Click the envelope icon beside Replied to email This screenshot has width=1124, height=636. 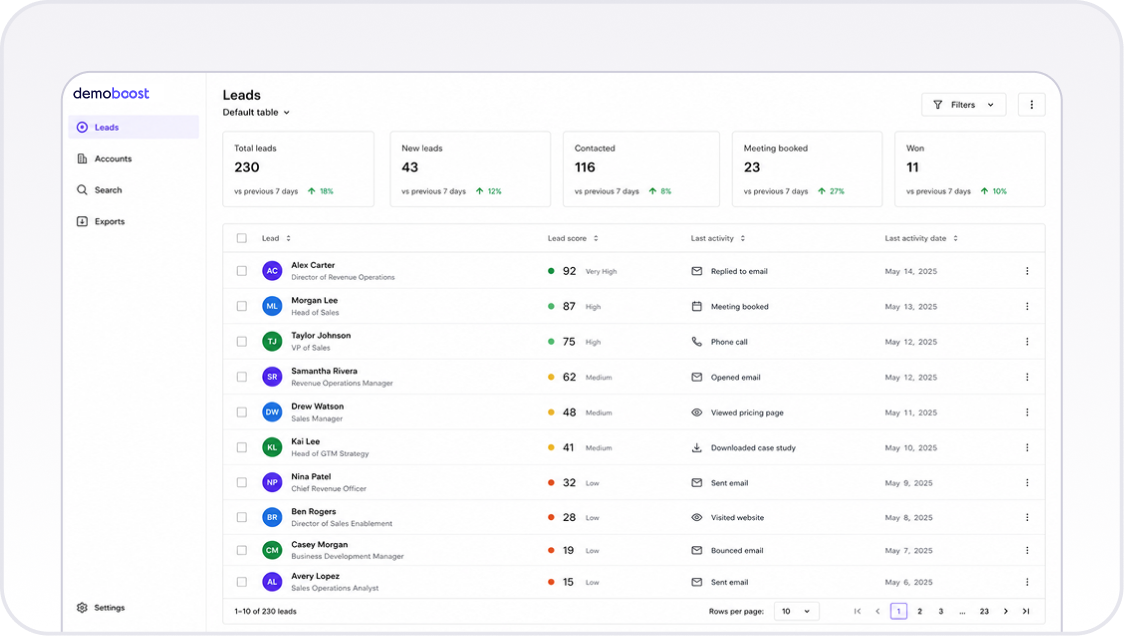point(696,271)
